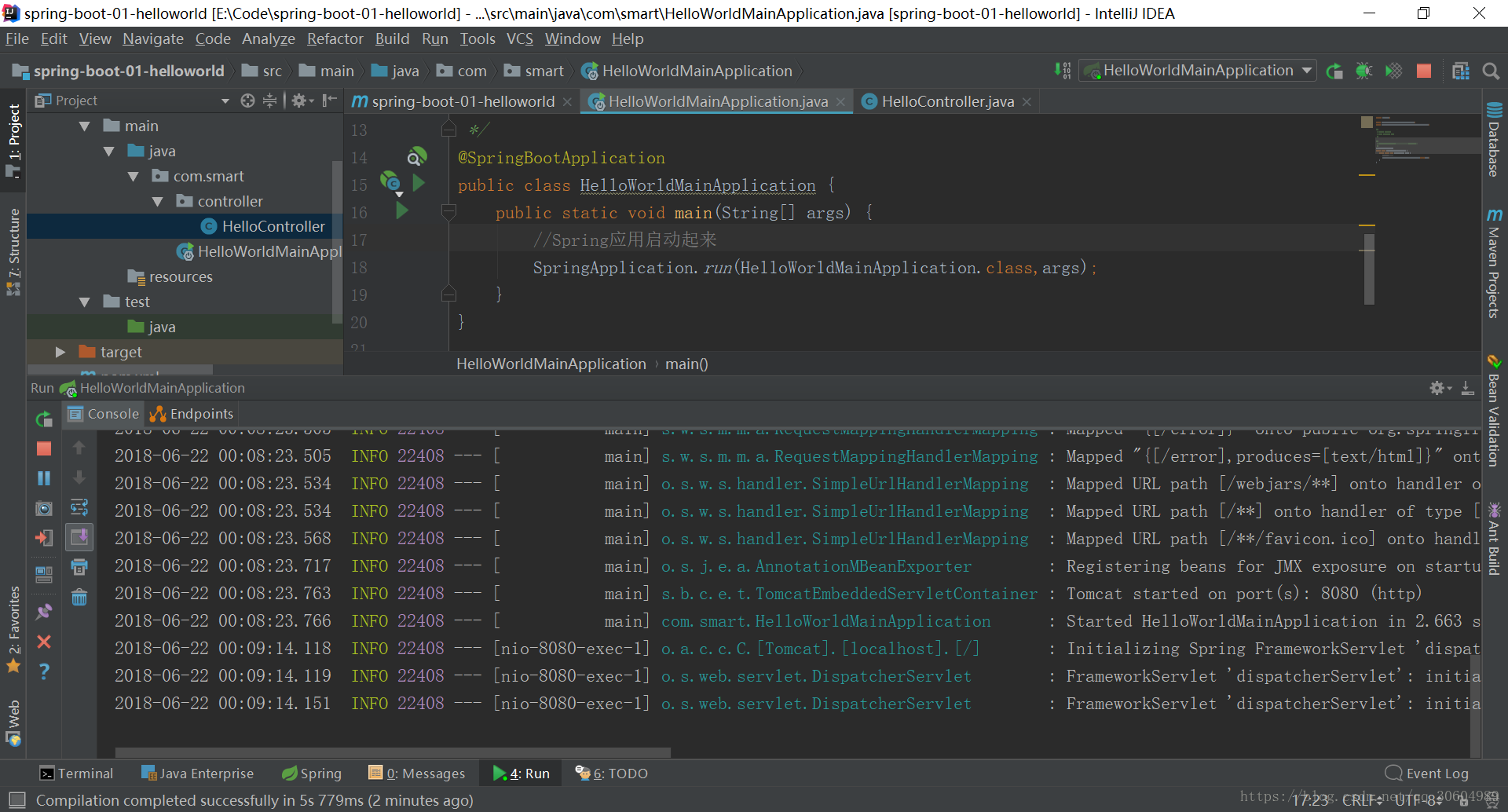
Task: Open Terminal tool window button
Action: click(76, 774)
